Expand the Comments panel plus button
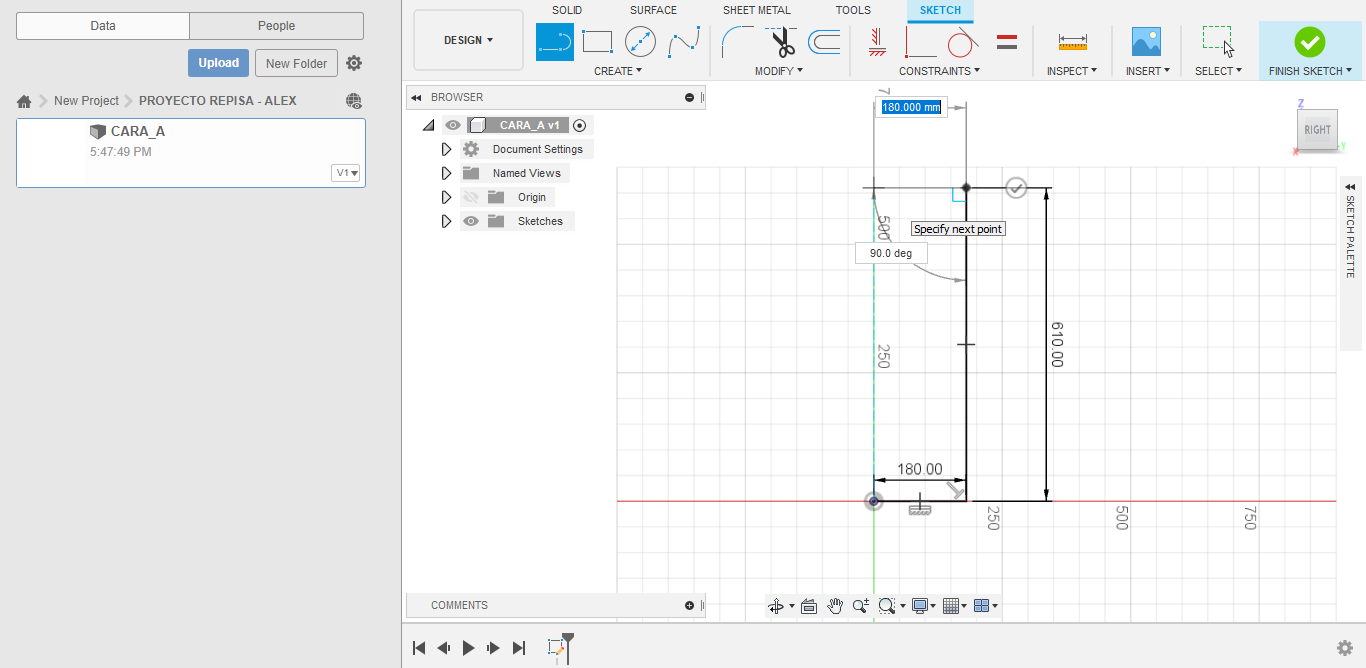Screen dimensions: 1366x668 689,605
